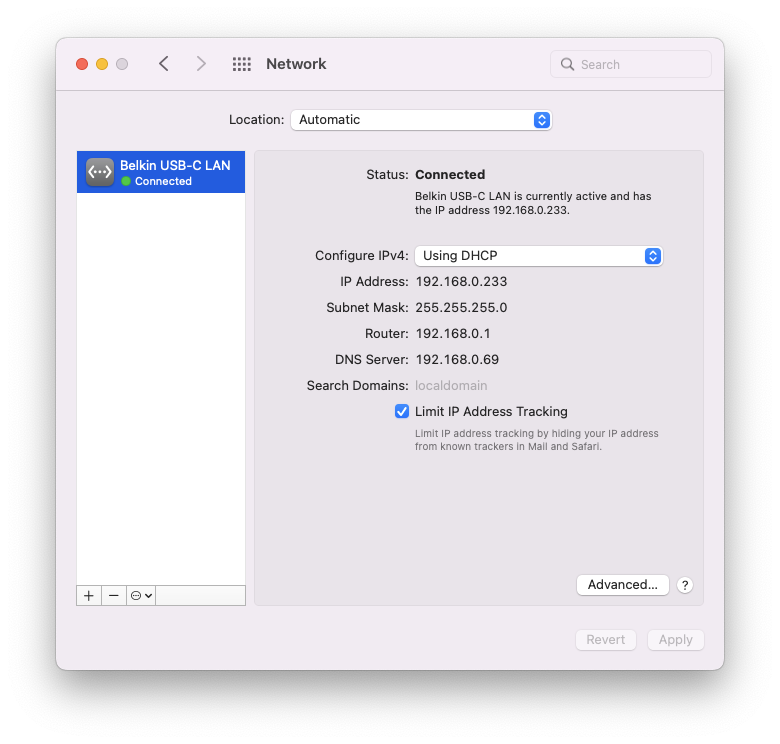Click the green connected status dot
Viewport: 780px width, 744px height.
(x=126, y=181)
